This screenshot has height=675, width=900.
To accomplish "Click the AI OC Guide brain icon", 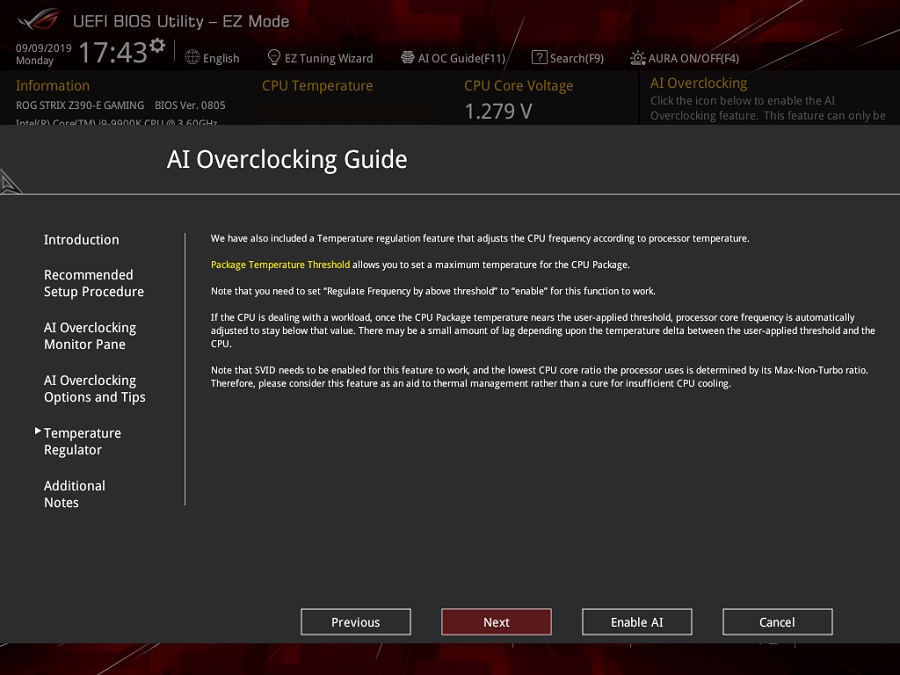I will [x=408, y=57].
